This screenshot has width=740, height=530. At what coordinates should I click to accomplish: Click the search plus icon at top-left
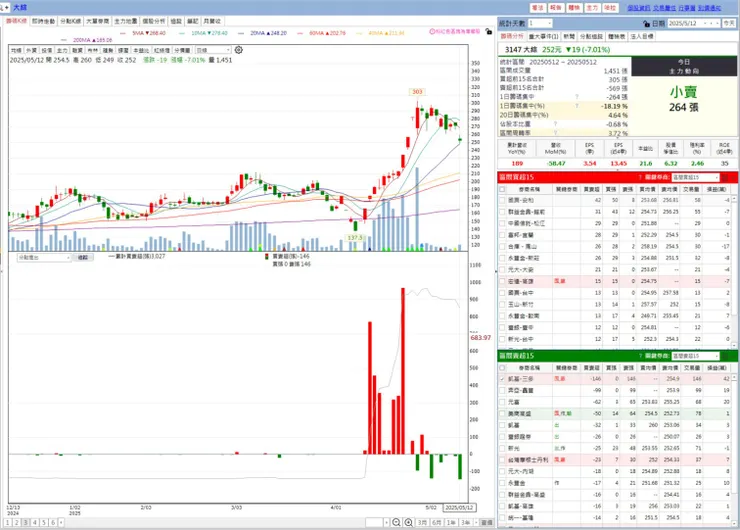(x=4, y=8)
